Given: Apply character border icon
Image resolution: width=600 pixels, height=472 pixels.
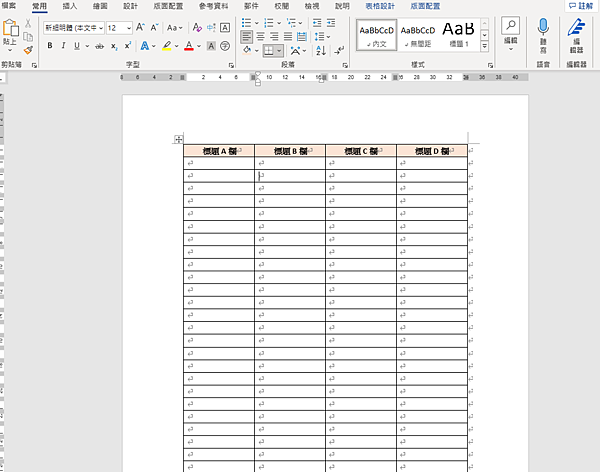Looking at the screenshot, I should click(x=225, y=28).
